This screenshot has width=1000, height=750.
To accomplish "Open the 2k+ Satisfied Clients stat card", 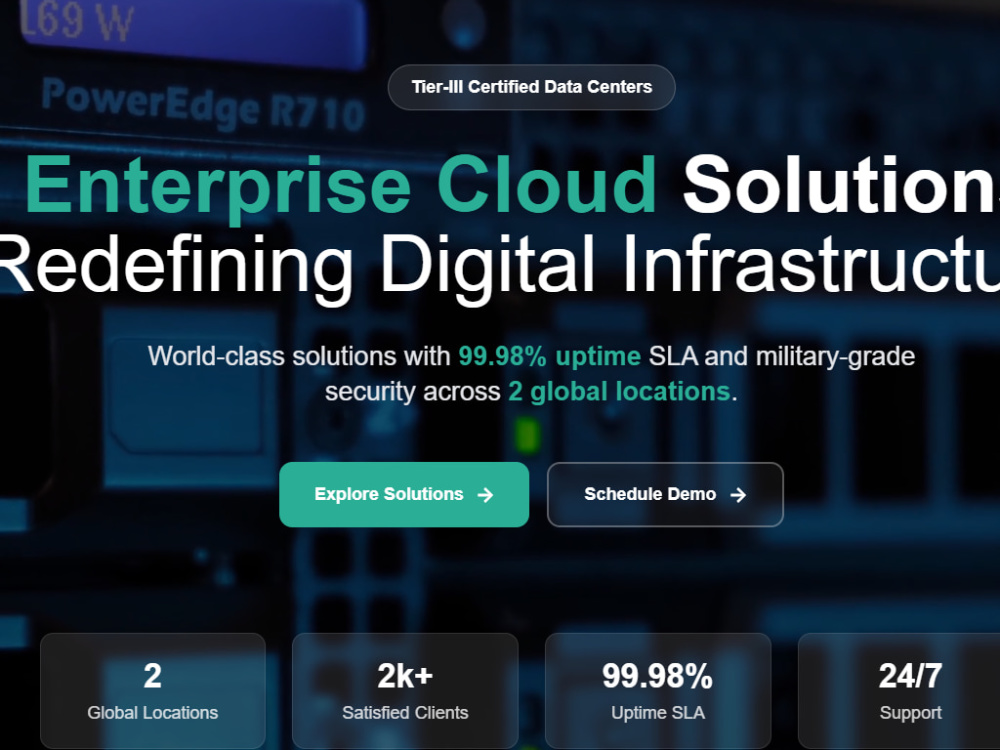I will [x=405, y=691].
